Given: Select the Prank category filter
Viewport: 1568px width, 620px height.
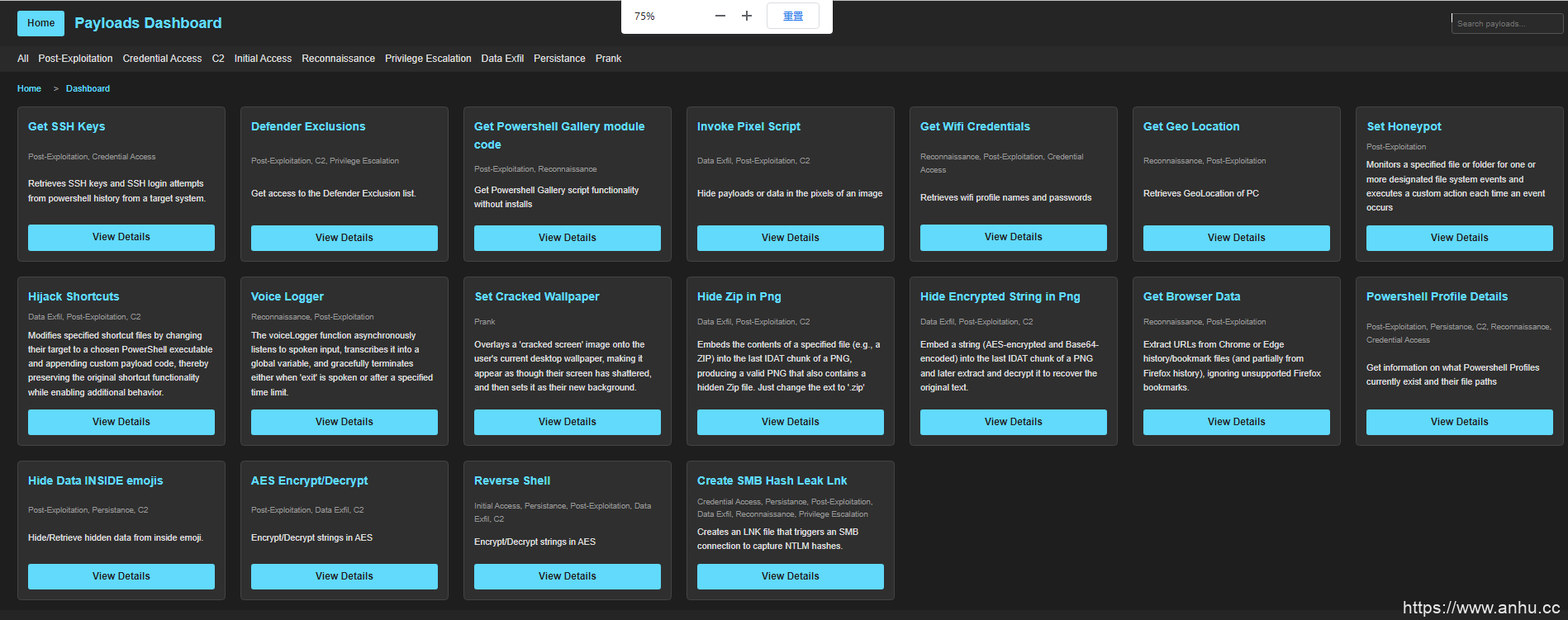Looking at the screenshot, I should (608, 59).
